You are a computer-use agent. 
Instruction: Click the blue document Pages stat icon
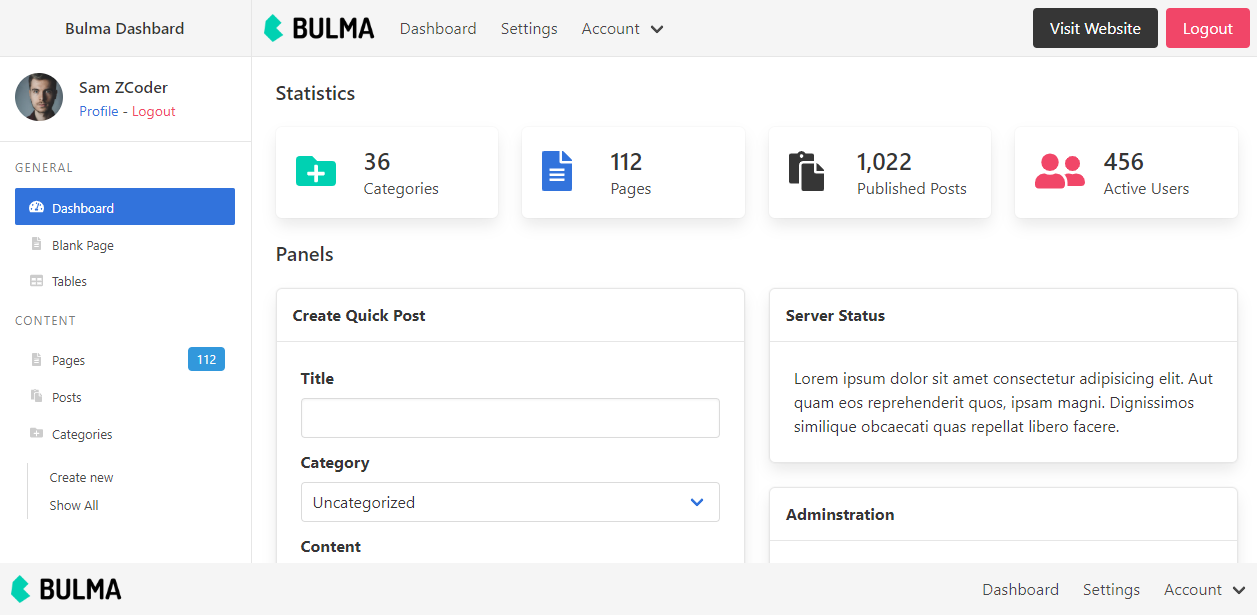557,171
